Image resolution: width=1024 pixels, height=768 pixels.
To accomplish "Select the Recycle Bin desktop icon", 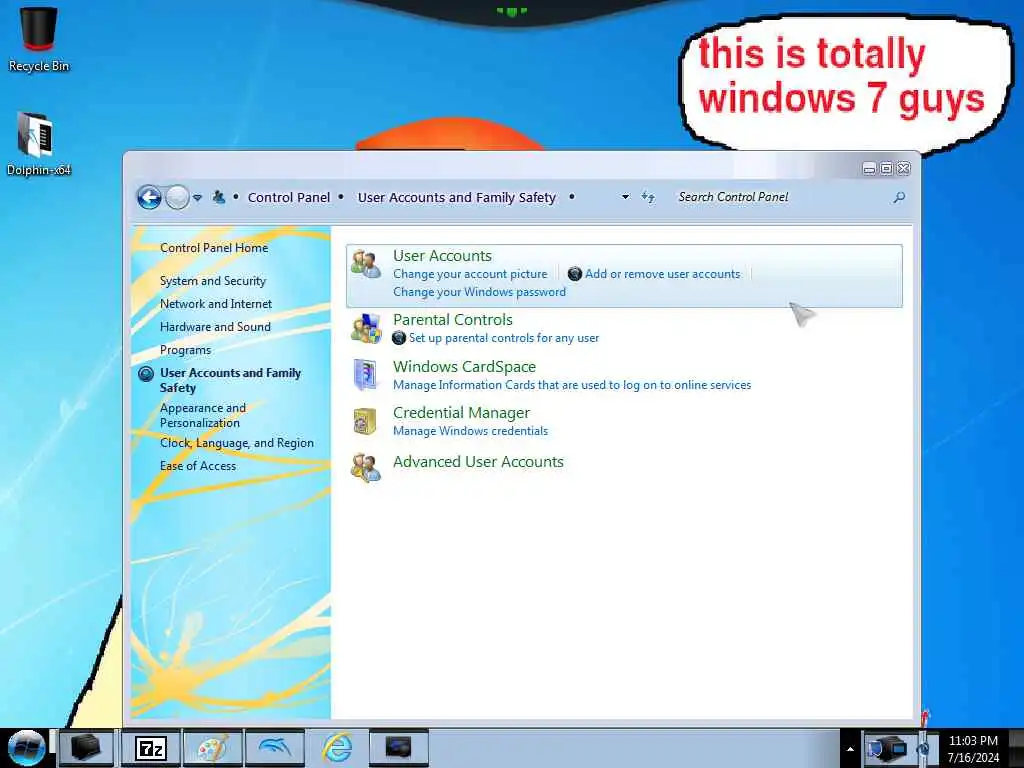I will coord(39,39).
